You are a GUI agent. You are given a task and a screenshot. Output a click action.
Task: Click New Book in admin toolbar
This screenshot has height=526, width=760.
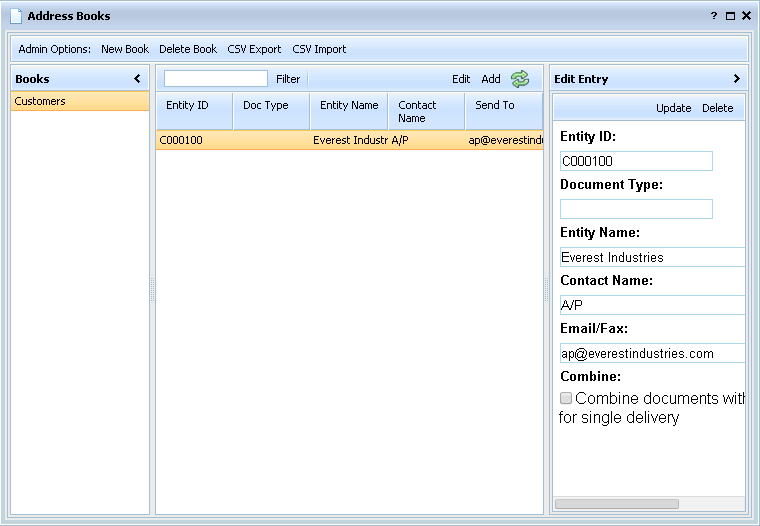125,49
